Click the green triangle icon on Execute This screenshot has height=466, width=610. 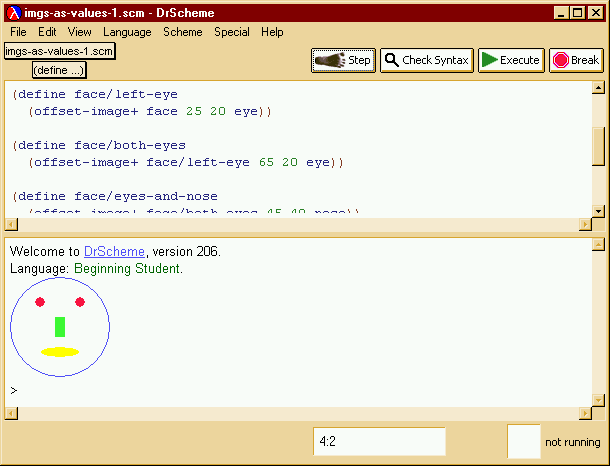(489, 60)
